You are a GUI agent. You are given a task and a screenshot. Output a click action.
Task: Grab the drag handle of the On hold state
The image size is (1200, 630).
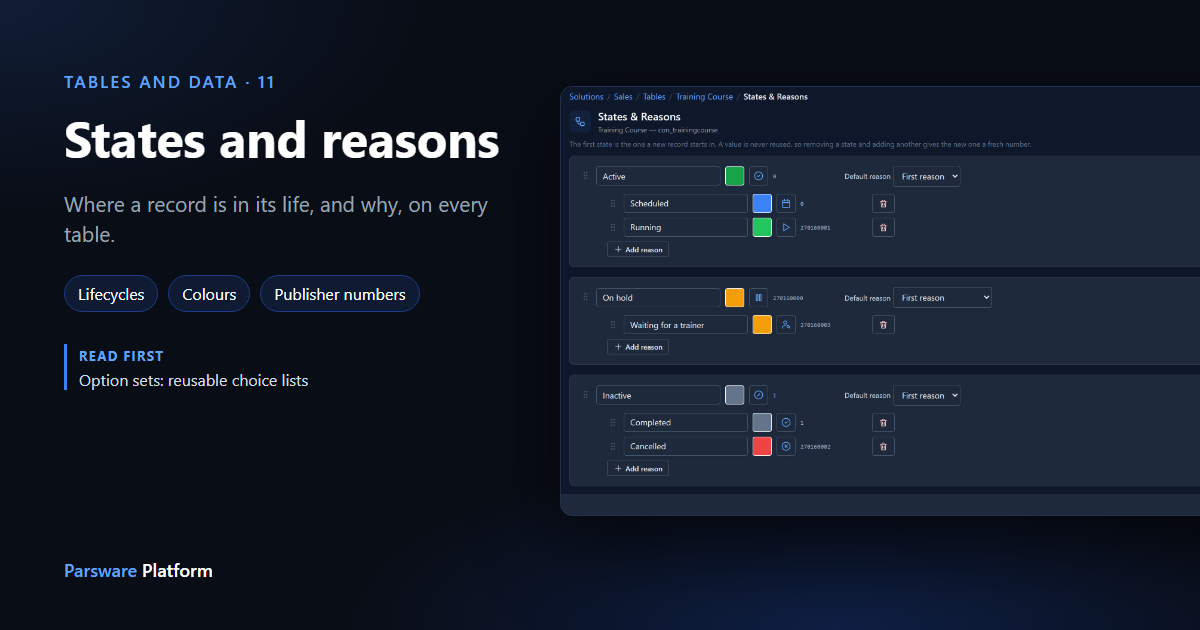tap(586, 296)
